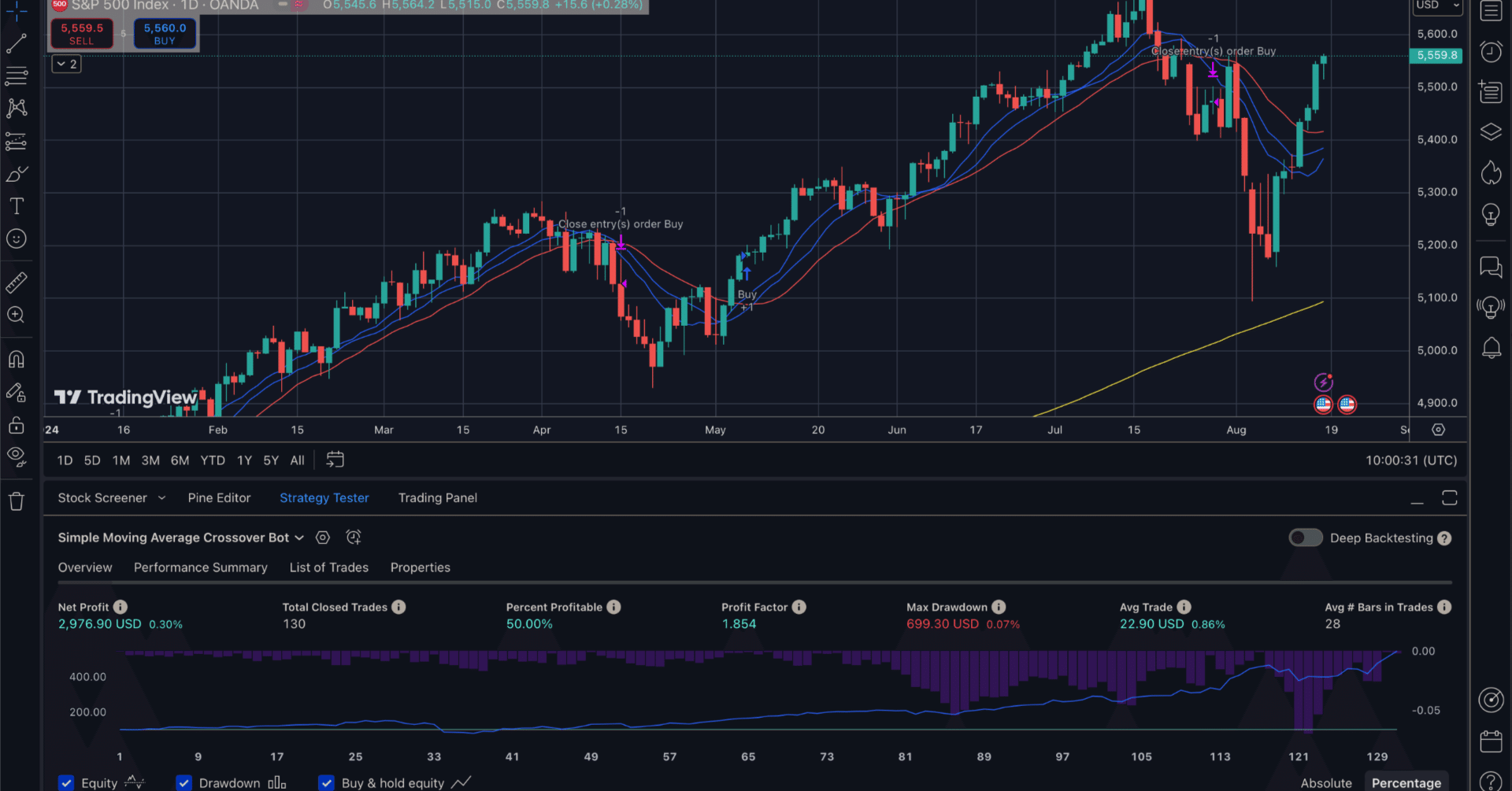Open the ideas stream broadcast panel
Viewport: 1512px width, 791px height.
click(1491, 307)
